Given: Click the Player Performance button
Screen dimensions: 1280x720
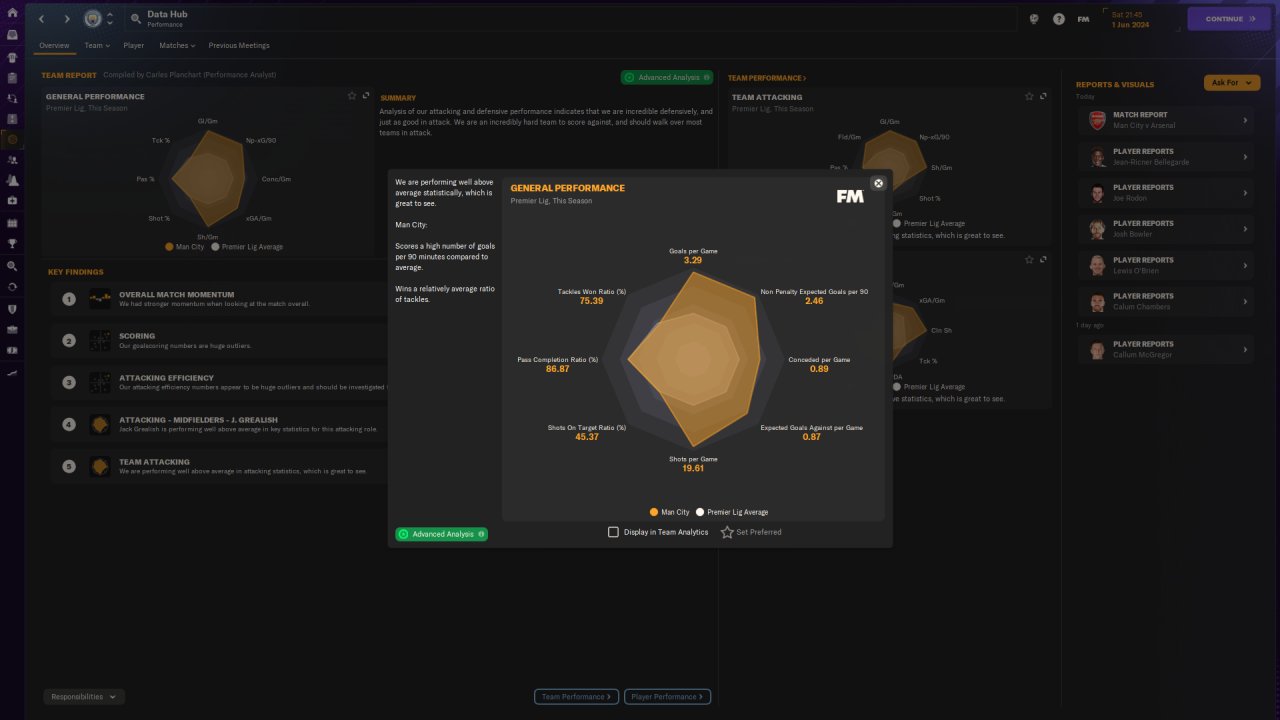Looking at the screenshot, I should point(667,697).
